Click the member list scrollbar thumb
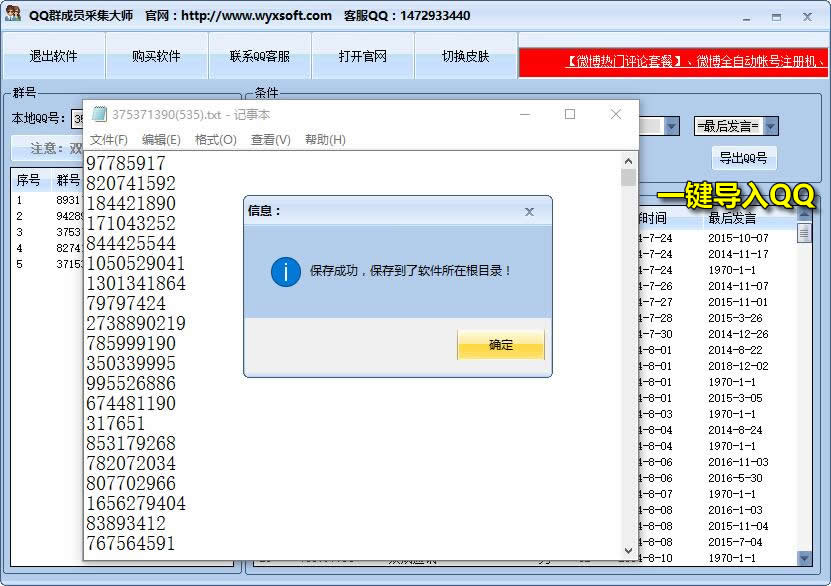 coord(804,233)
